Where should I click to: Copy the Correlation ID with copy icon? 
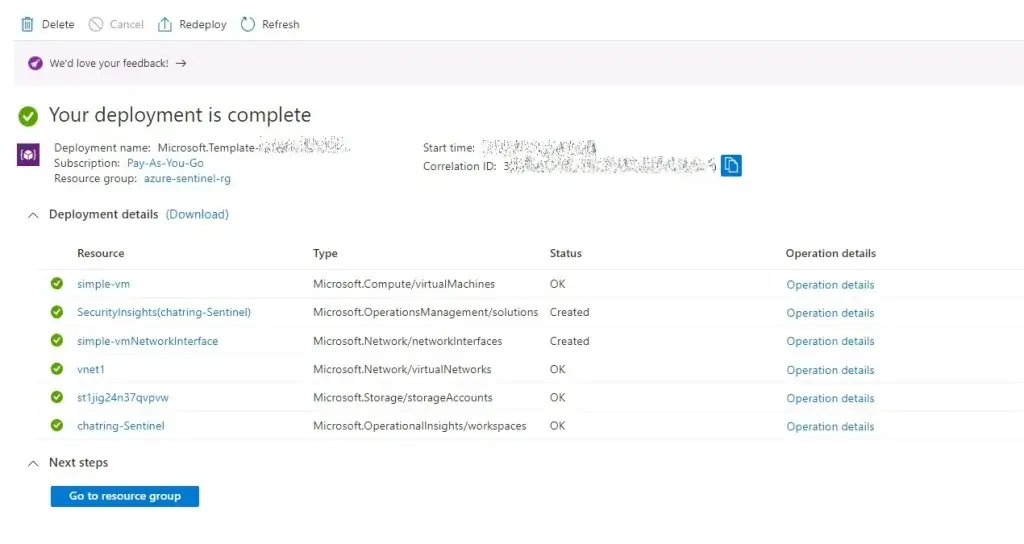(x=731, y=165)
